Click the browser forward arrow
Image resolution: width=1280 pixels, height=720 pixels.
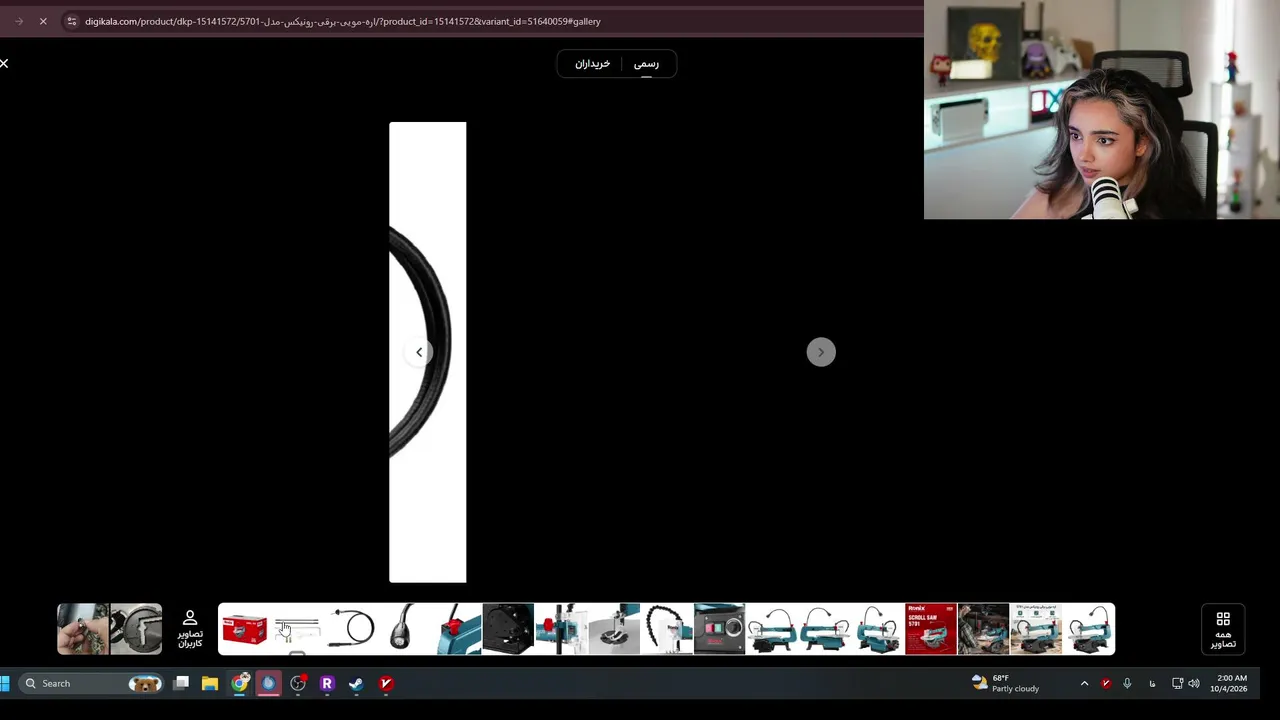pyautogui.click(x=19, y=21)
